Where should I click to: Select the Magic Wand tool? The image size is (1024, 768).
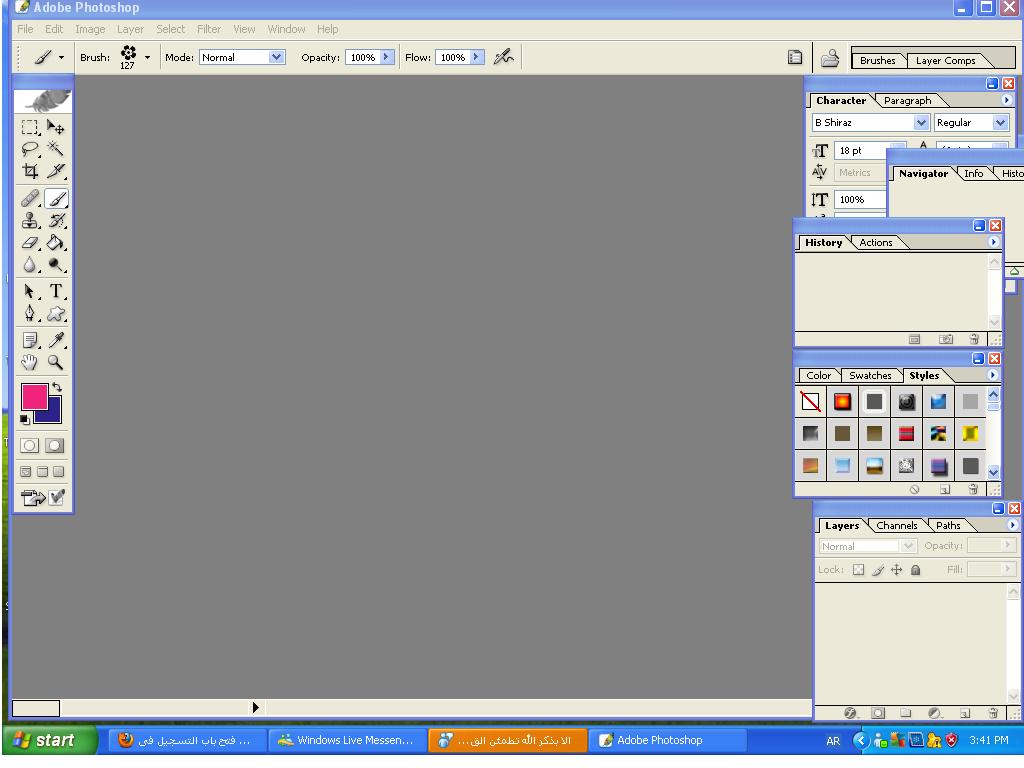pyautogui.click(x=56, y=150)
